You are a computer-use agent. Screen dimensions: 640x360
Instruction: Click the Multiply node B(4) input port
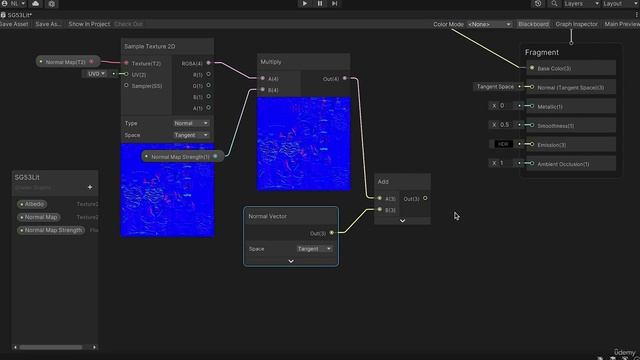tap(262, 89)
